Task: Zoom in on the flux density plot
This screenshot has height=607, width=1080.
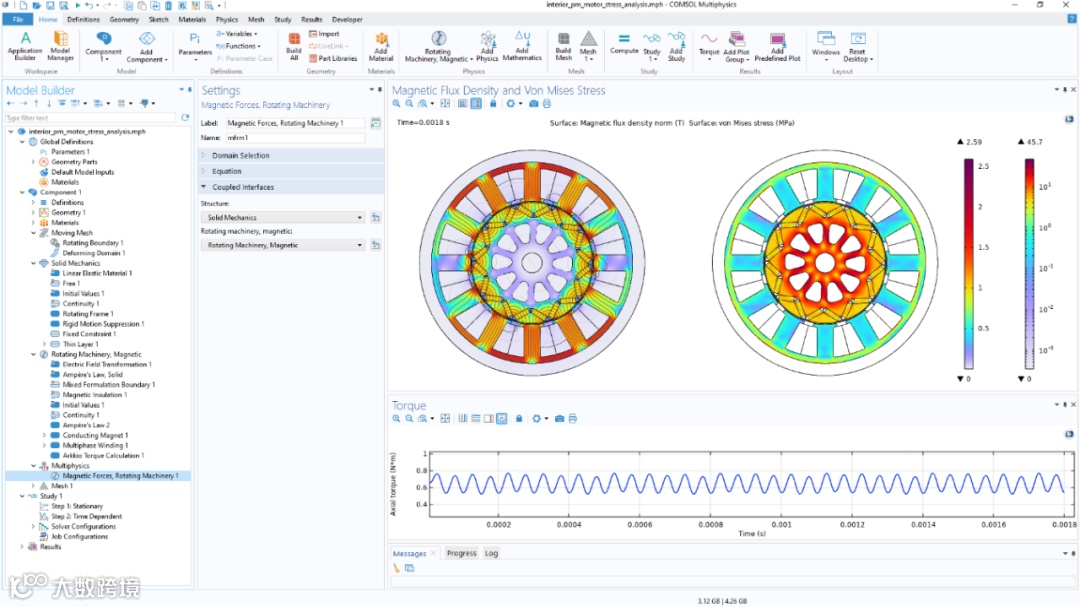Action: coord(396,103)
